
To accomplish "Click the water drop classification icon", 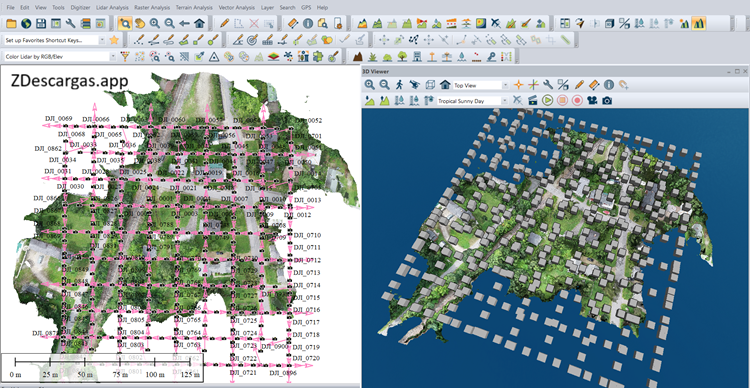I will 461,56.
